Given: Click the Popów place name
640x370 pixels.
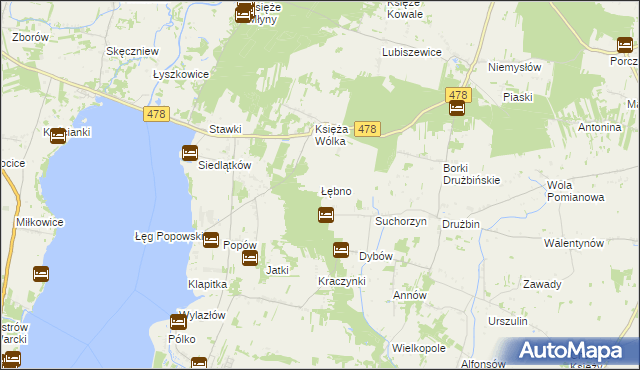Looking at the screenshot, I should tap(240, 245).
